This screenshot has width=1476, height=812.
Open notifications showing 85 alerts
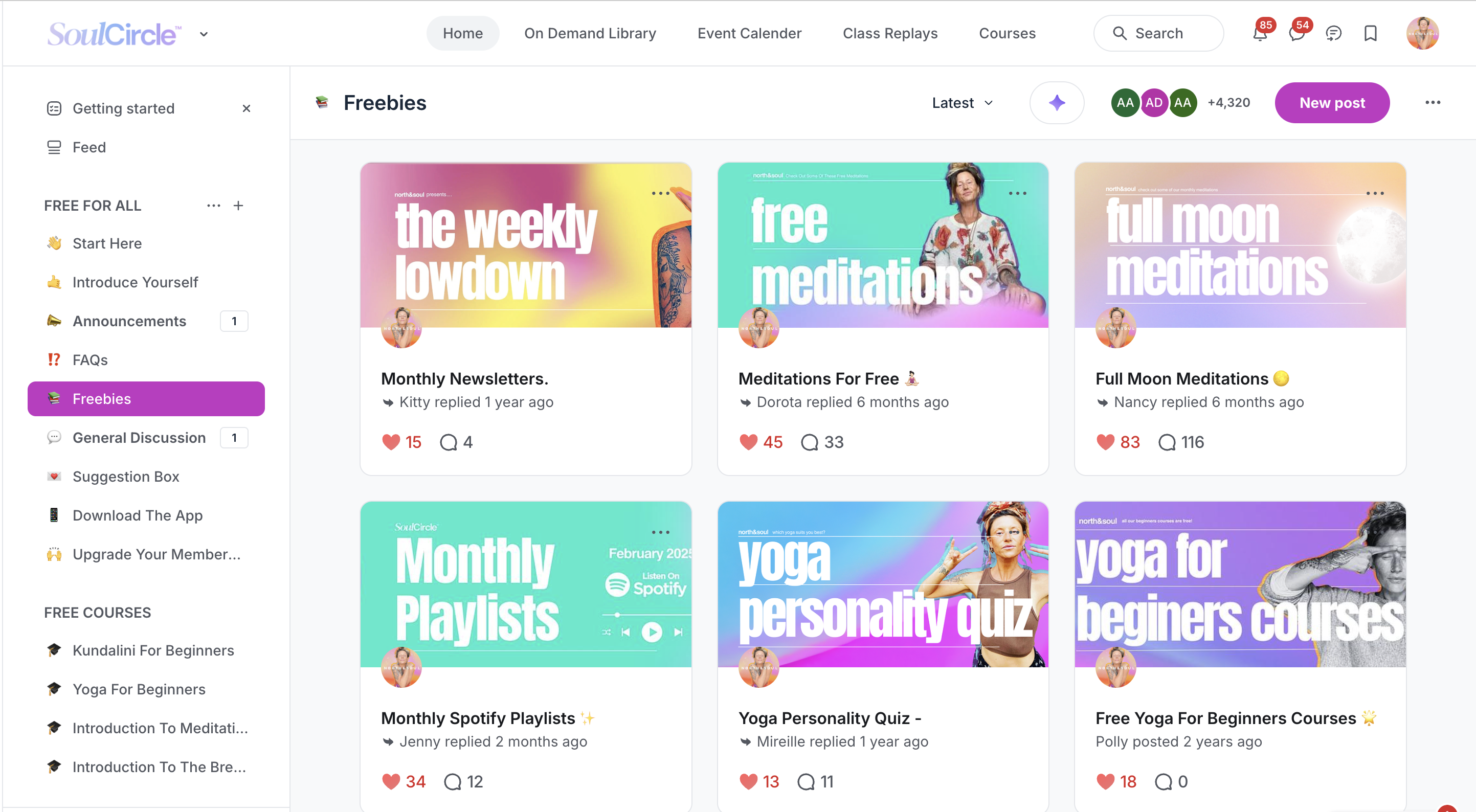click(x=1260, y=33)
